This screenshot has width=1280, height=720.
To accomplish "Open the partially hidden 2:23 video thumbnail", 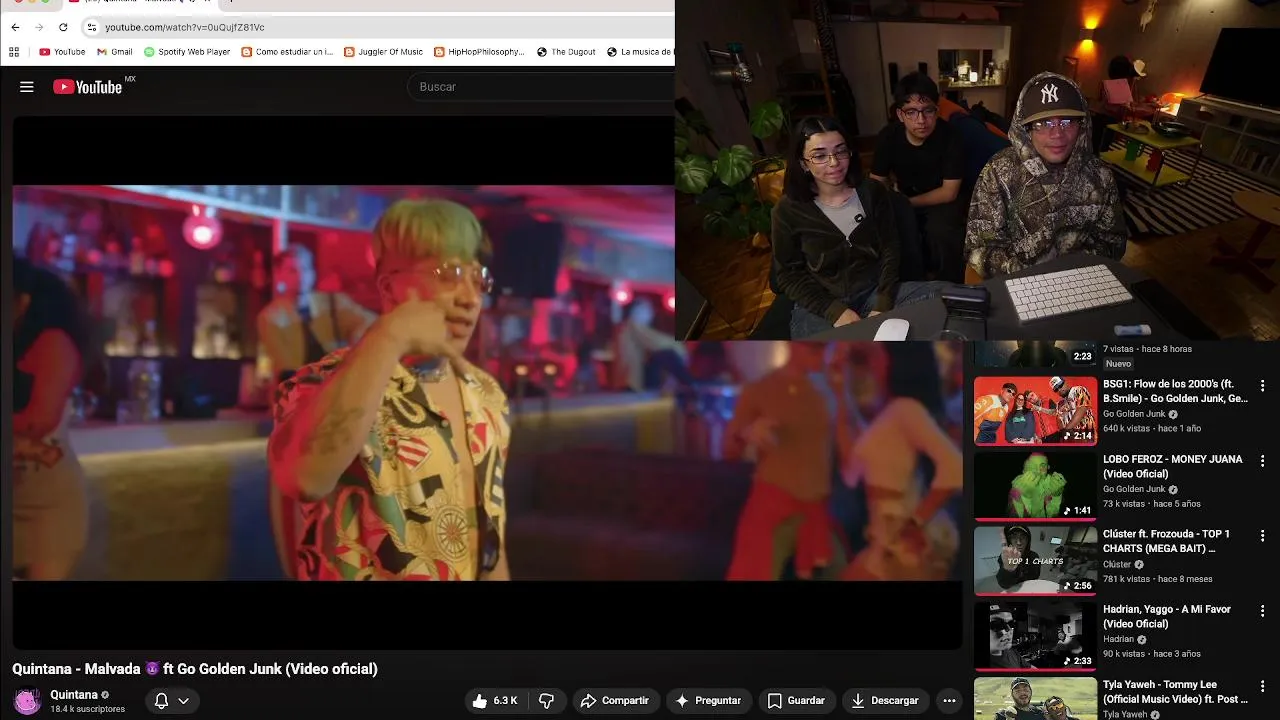I will pyautogui.click(x=1035, y=354).
